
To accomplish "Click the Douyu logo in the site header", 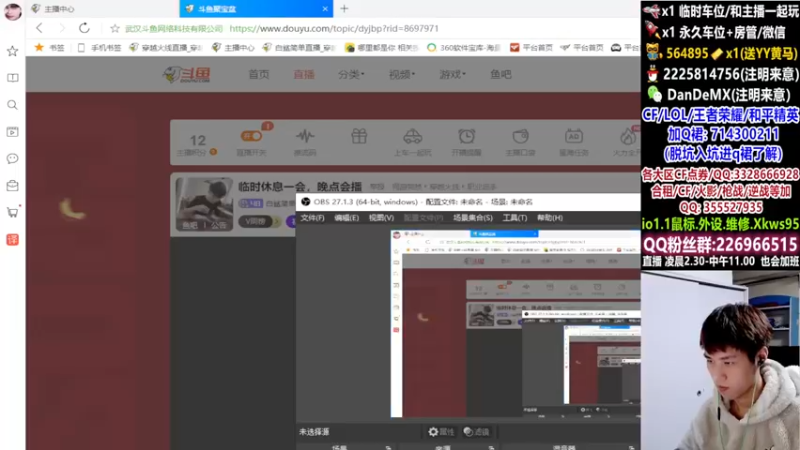I will pos(187,74).
